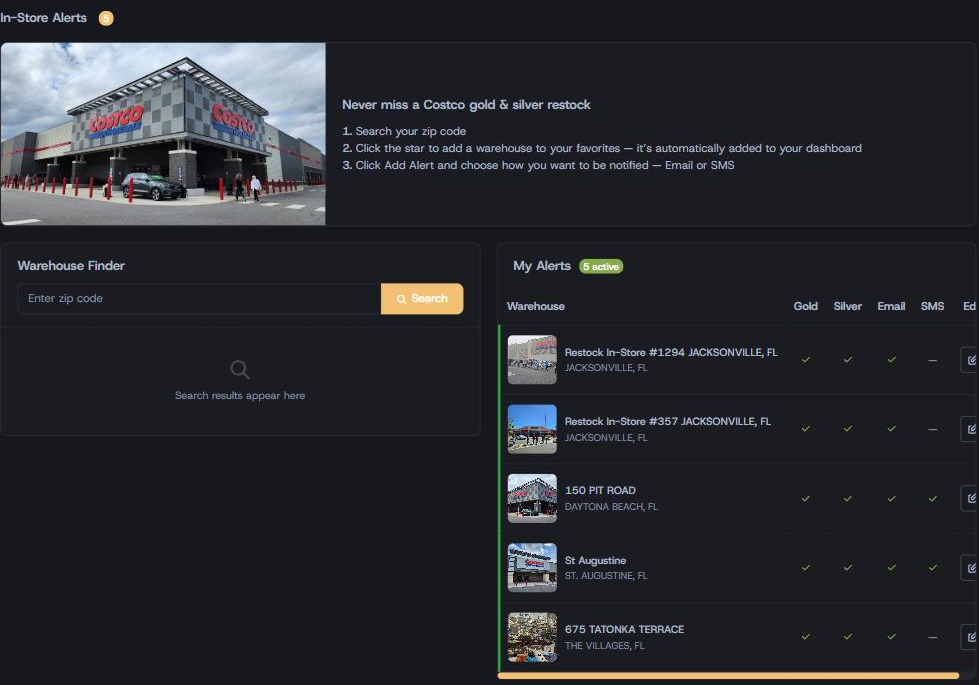Edit the 150 Pit Road alert
The image size is (979, 685).
970,498
